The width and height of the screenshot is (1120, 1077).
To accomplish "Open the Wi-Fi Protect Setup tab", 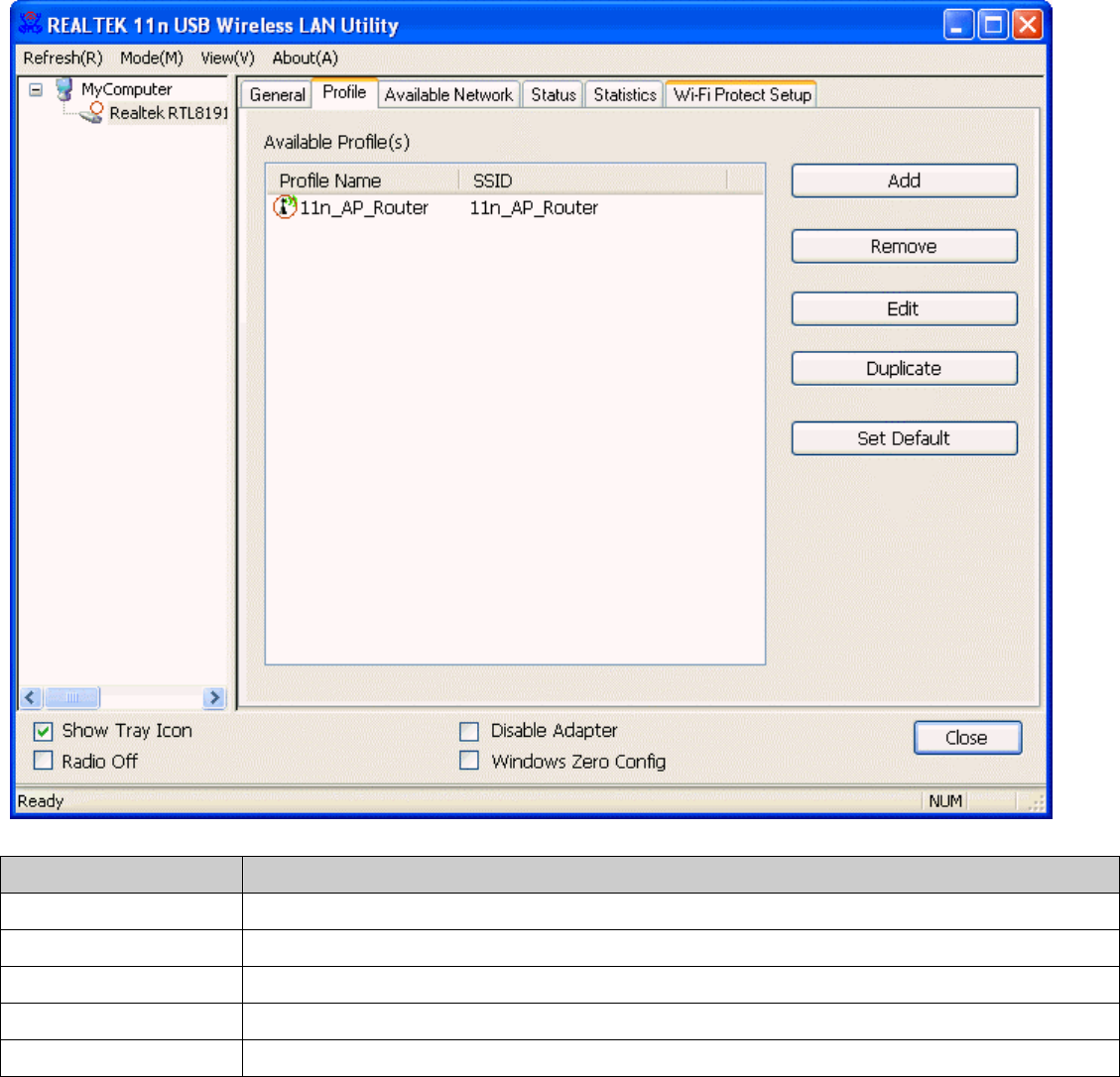I will click(741, 95).
